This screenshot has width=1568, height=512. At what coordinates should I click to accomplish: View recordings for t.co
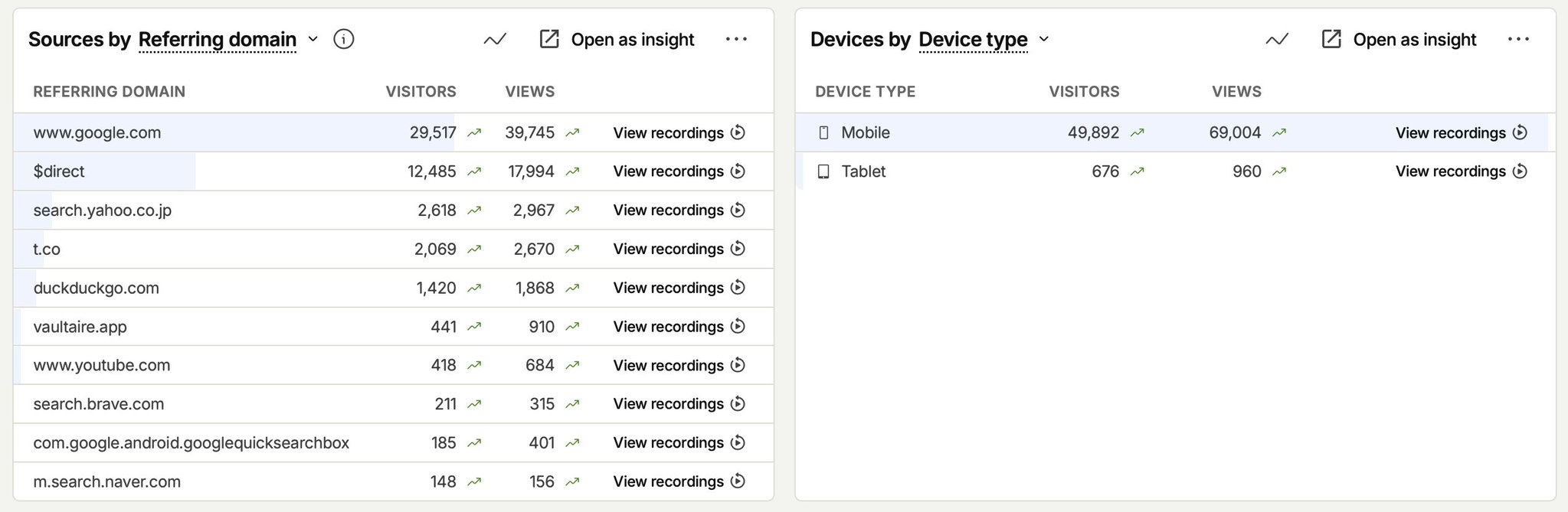[x=679, y=249]
